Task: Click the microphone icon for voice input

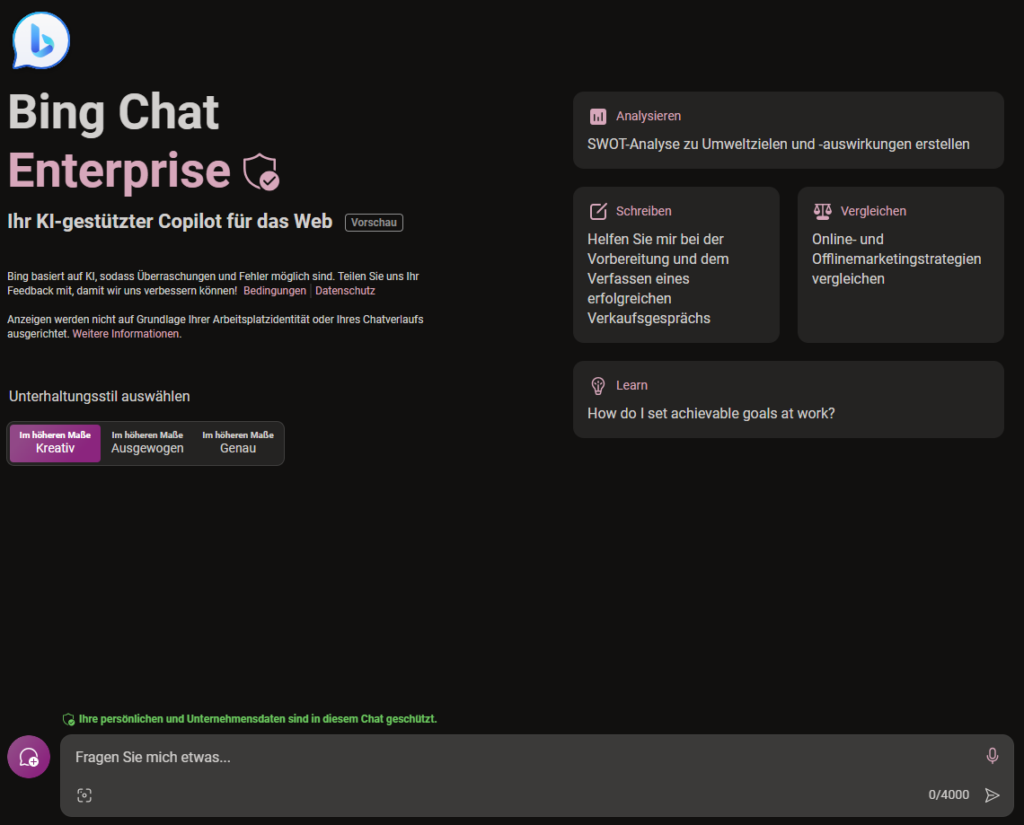Action: 992,756
